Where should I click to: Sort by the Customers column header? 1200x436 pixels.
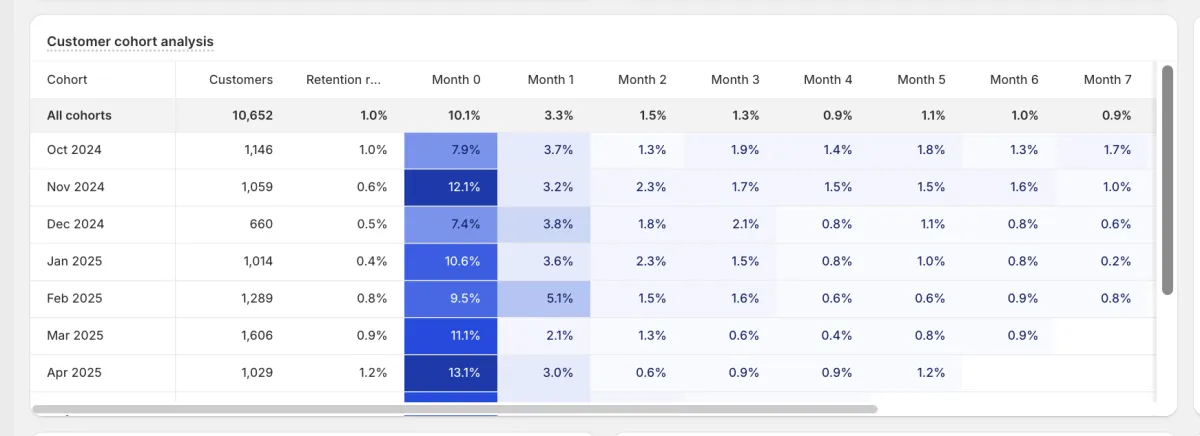point(240,80)
